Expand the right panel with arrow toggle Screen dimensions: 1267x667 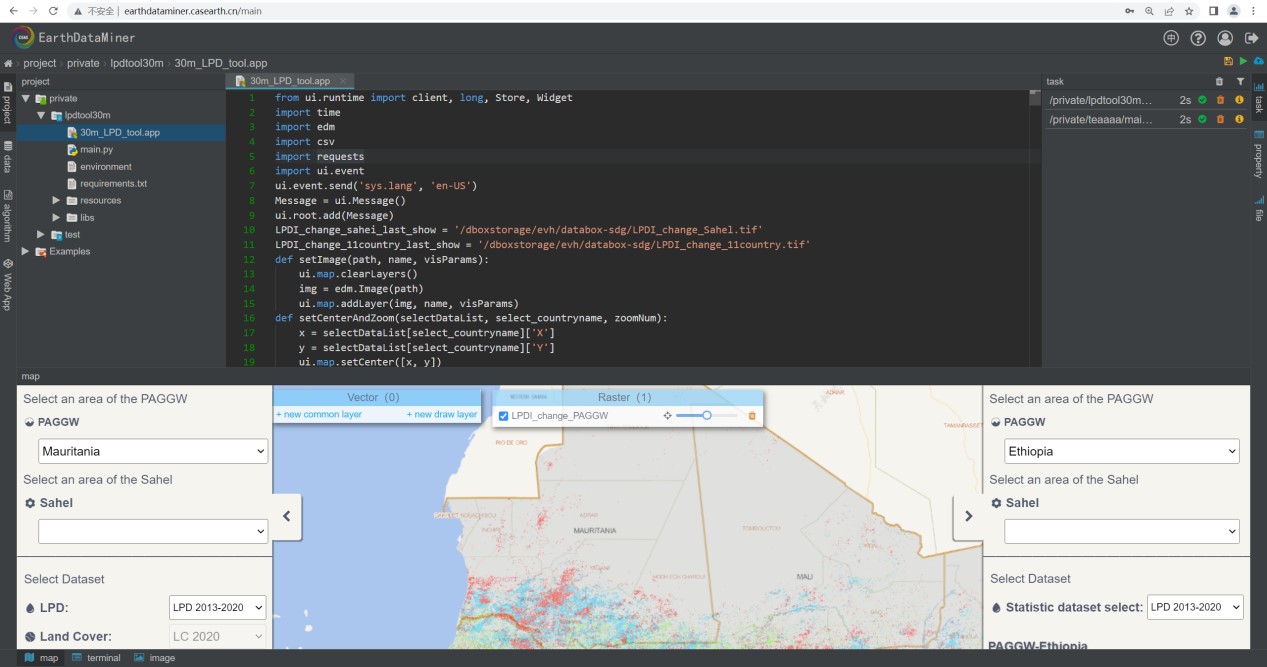pos(968,516)
